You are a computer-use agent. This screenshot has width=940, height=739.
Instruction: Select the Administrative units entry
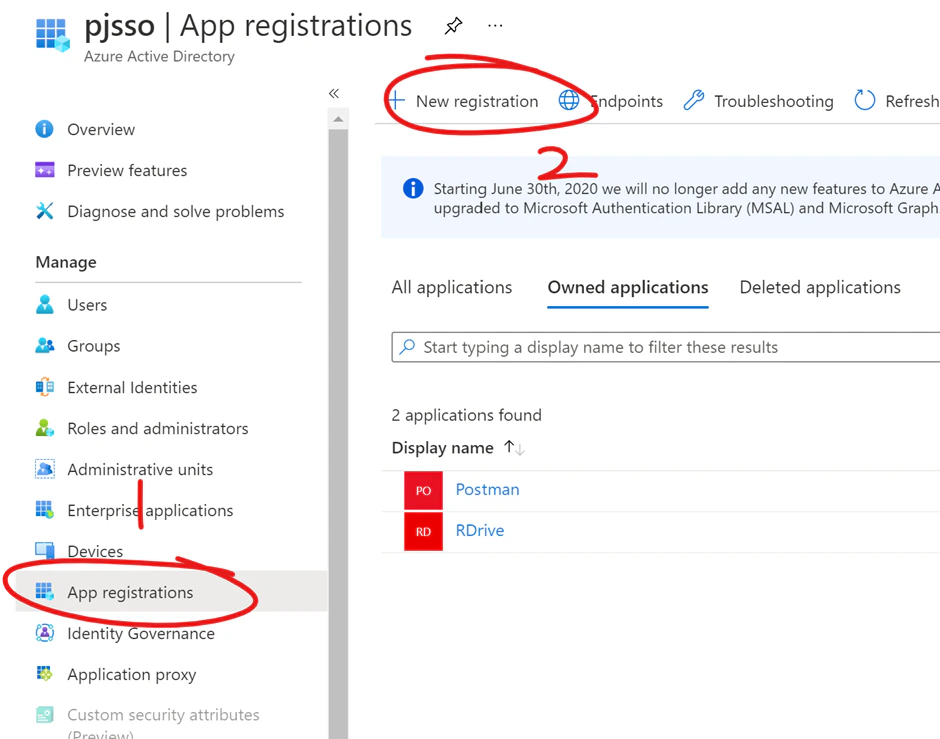139,469
